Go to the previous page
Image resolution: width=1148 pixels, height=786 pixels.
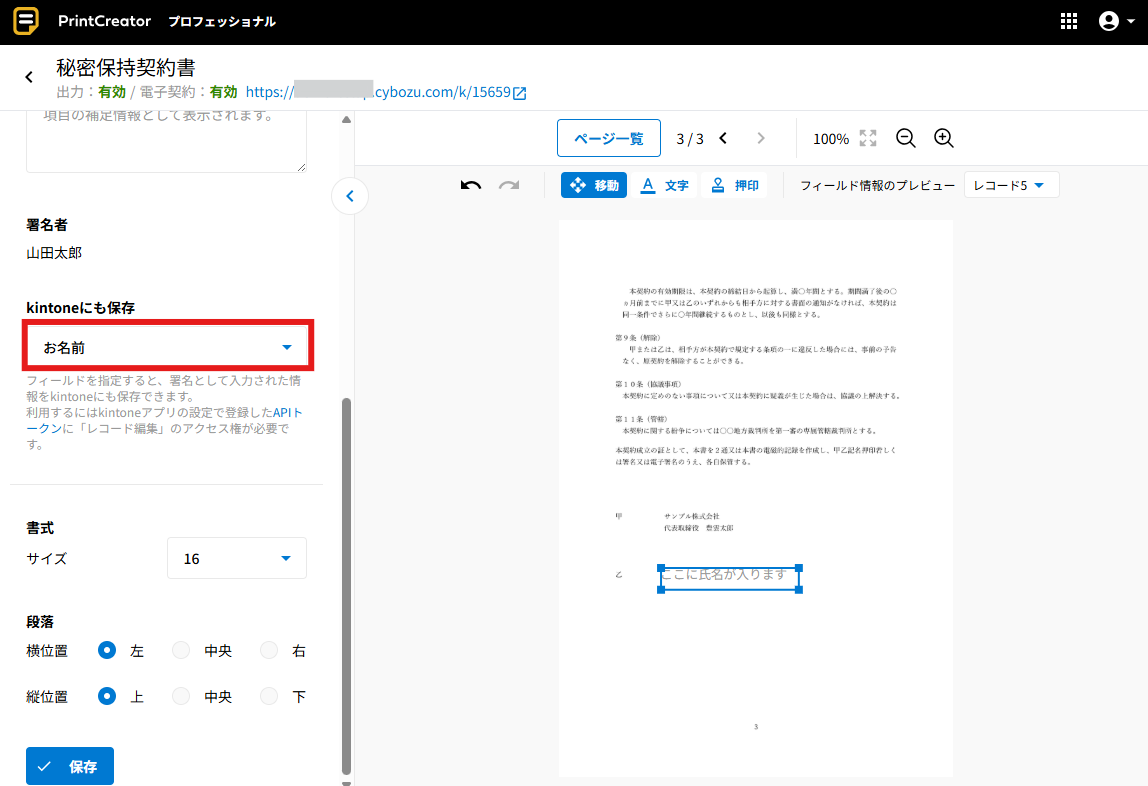coord(724,139)
